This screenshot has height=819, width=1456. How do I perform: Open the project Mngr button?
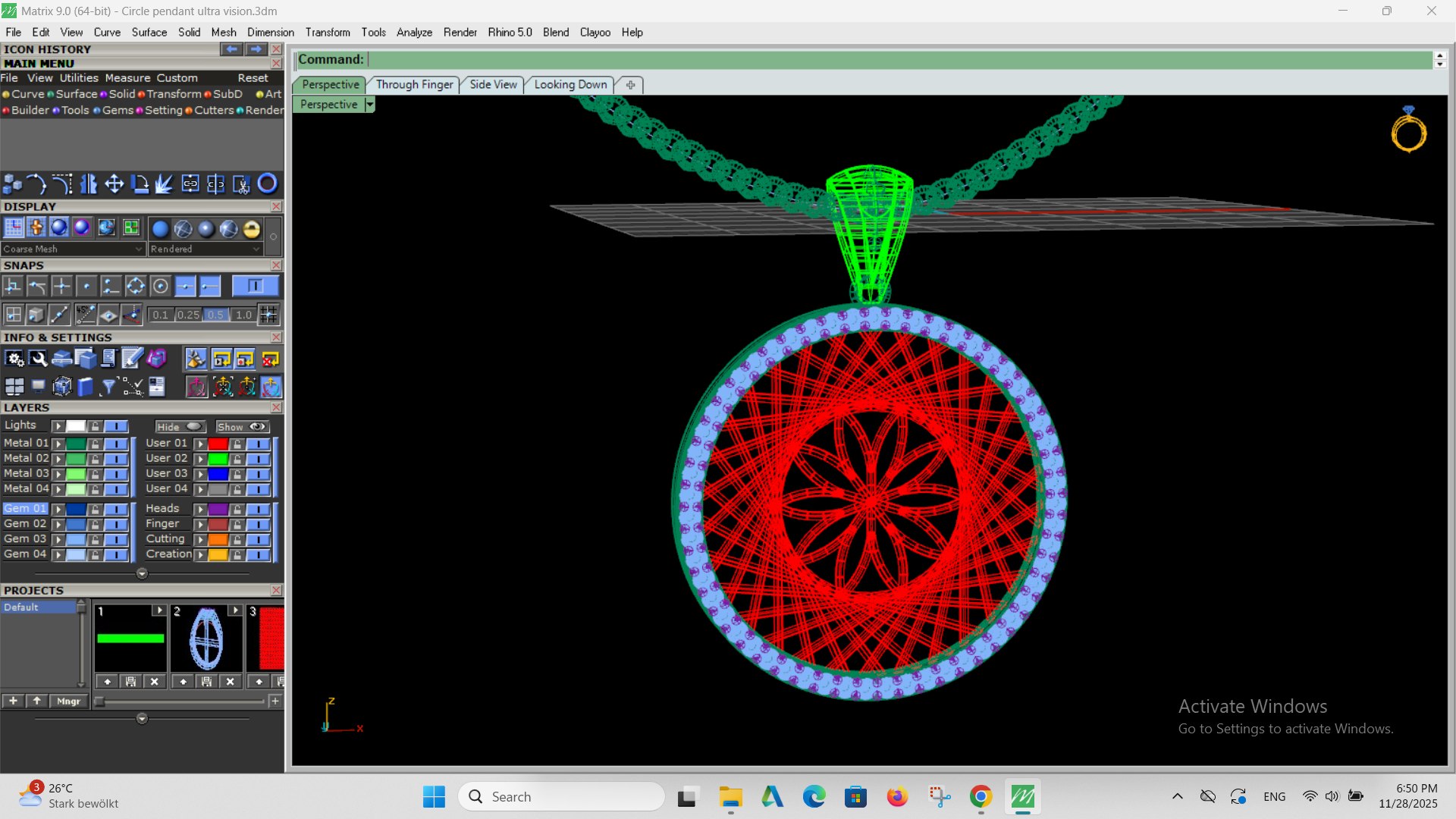[x=68, y=701]
